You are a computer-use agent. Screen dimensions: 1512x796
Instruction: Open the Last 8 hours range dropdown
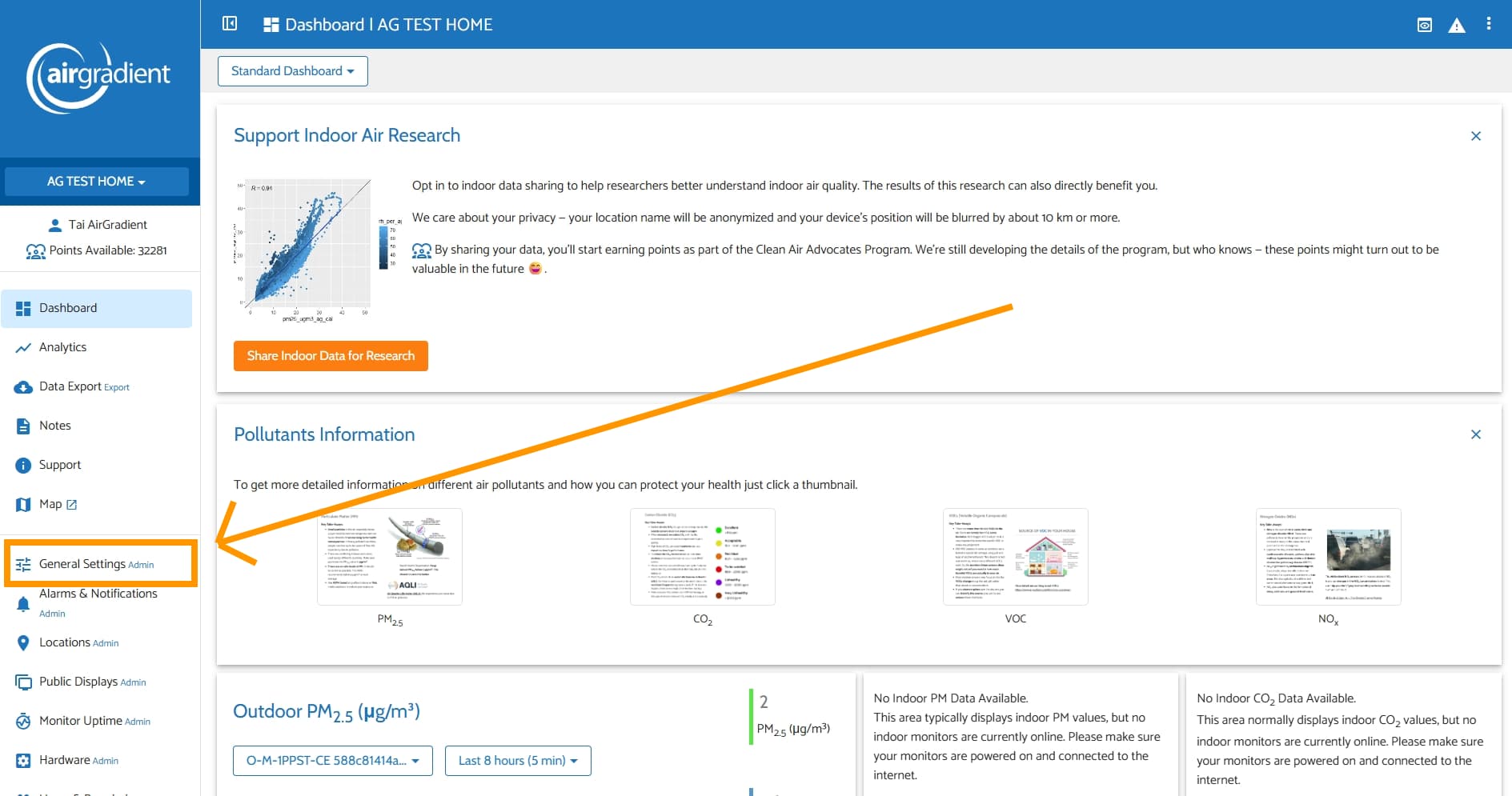pos(518,761)
